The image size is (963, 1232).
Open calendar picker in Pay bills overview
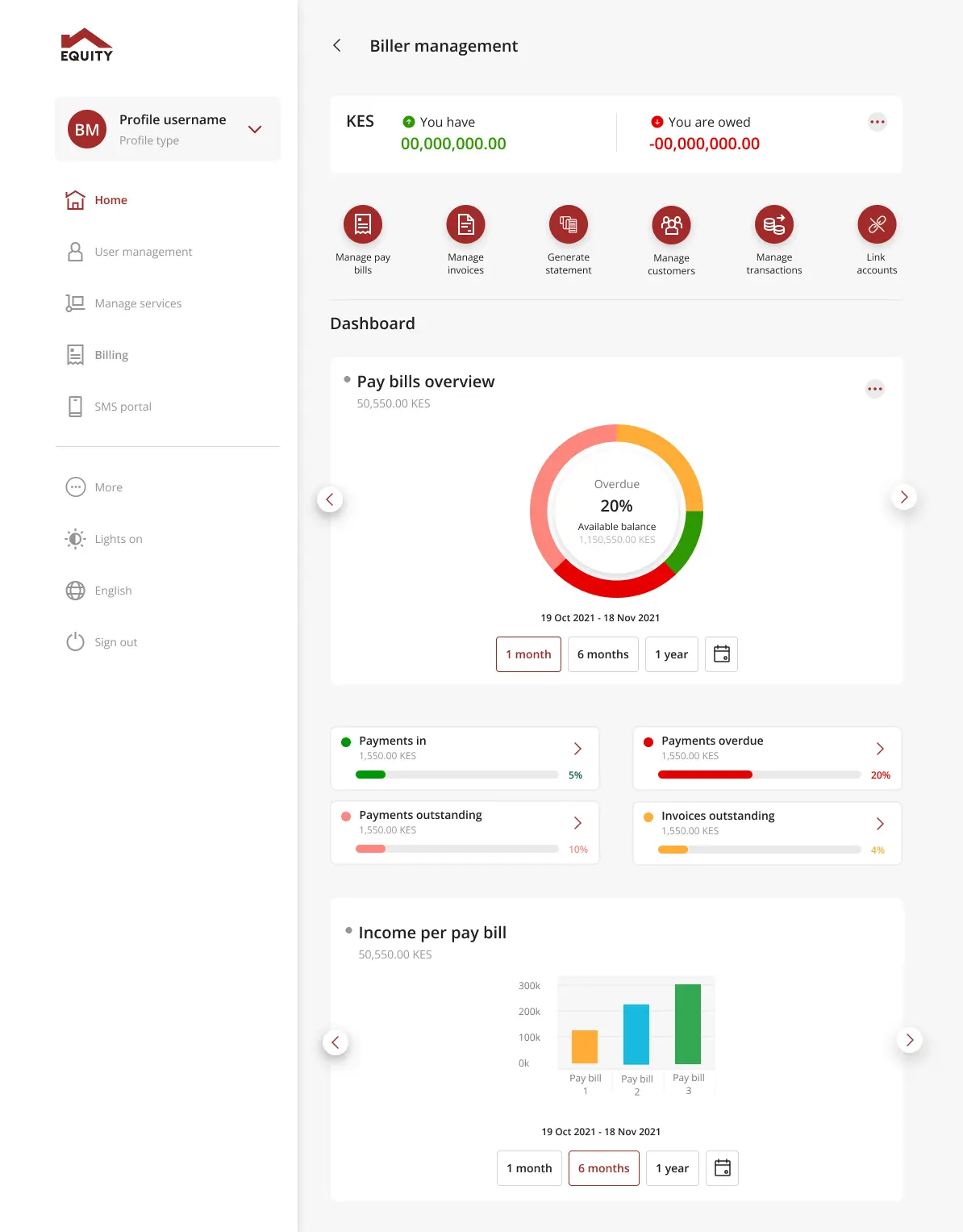(722, 654)
